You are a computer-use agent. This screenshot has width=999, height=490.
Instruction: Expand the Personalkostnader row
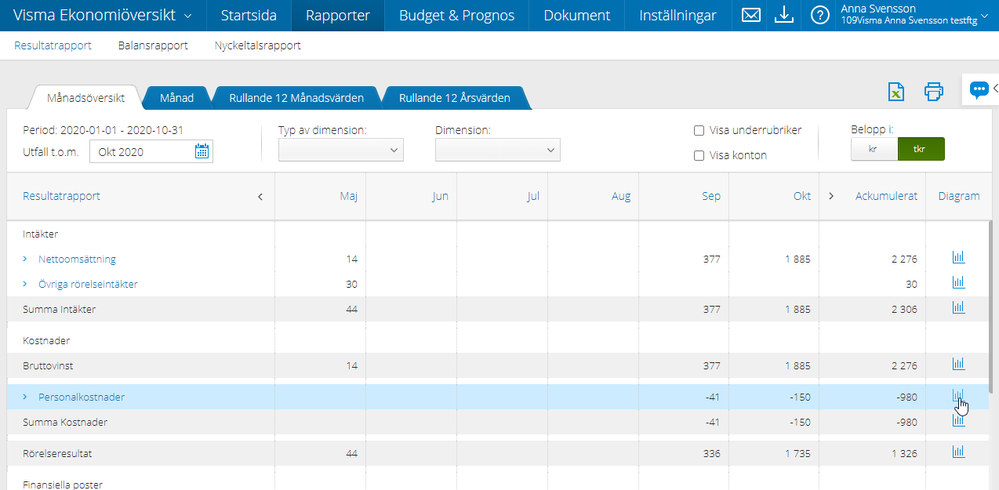(x=25, y=397)
